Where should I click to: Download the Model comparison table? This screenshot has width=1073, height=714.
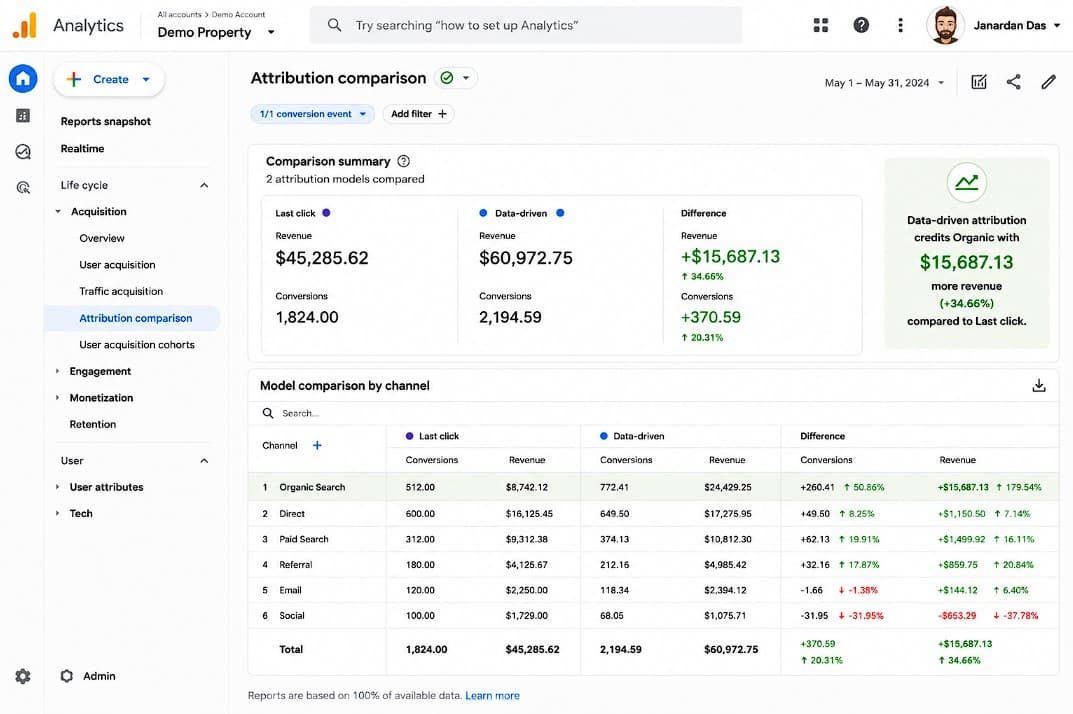[x=1038, y=385]
